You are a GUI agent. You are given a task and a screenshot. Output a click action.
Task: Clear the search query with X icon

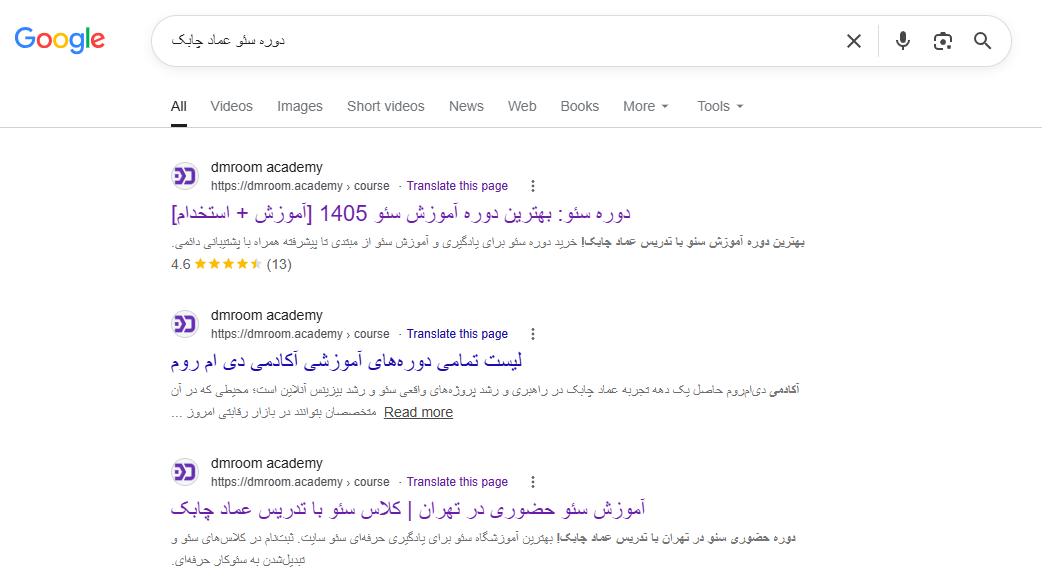coord(854,41)
